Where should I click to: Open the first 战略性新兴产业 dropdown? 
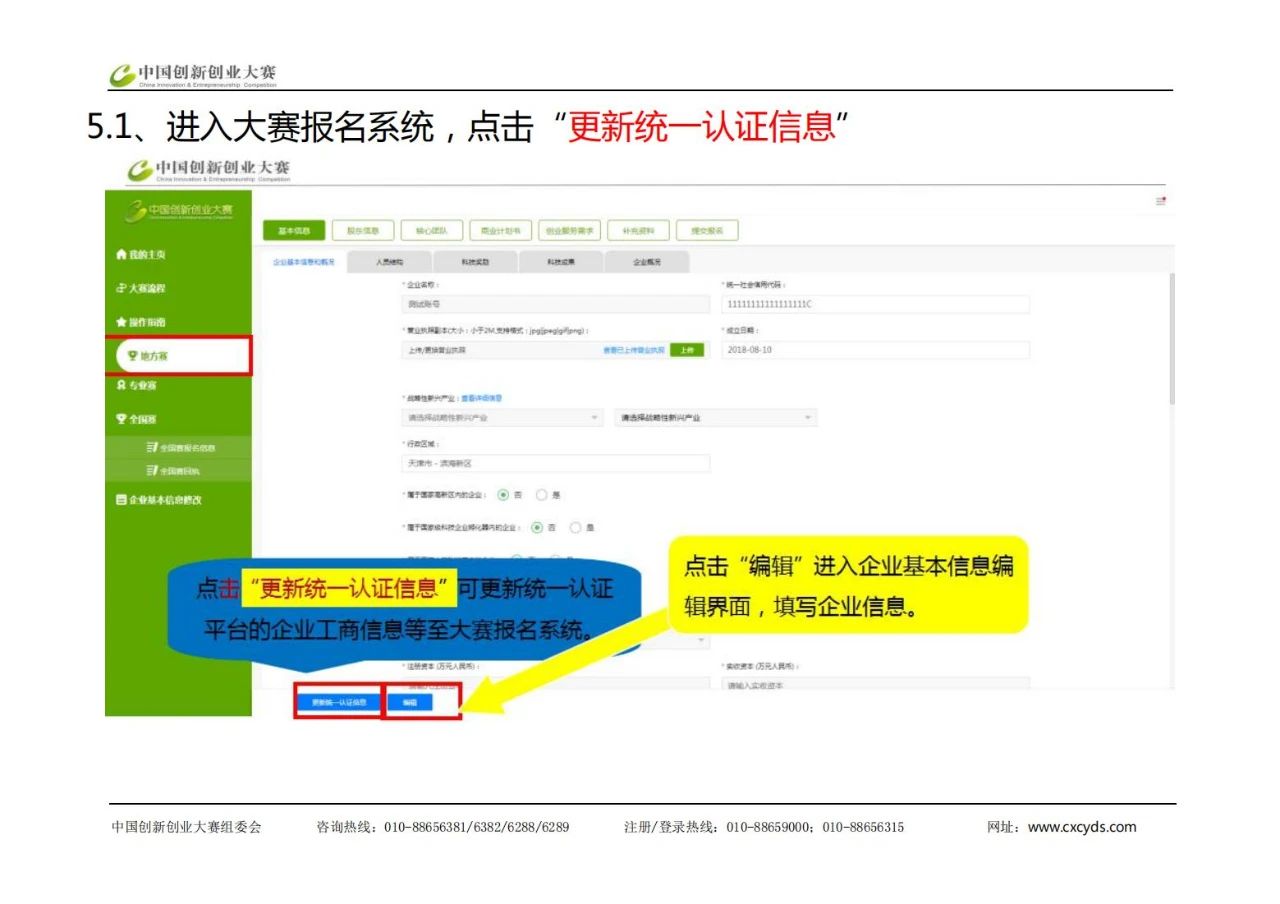(x=502, y=418)
